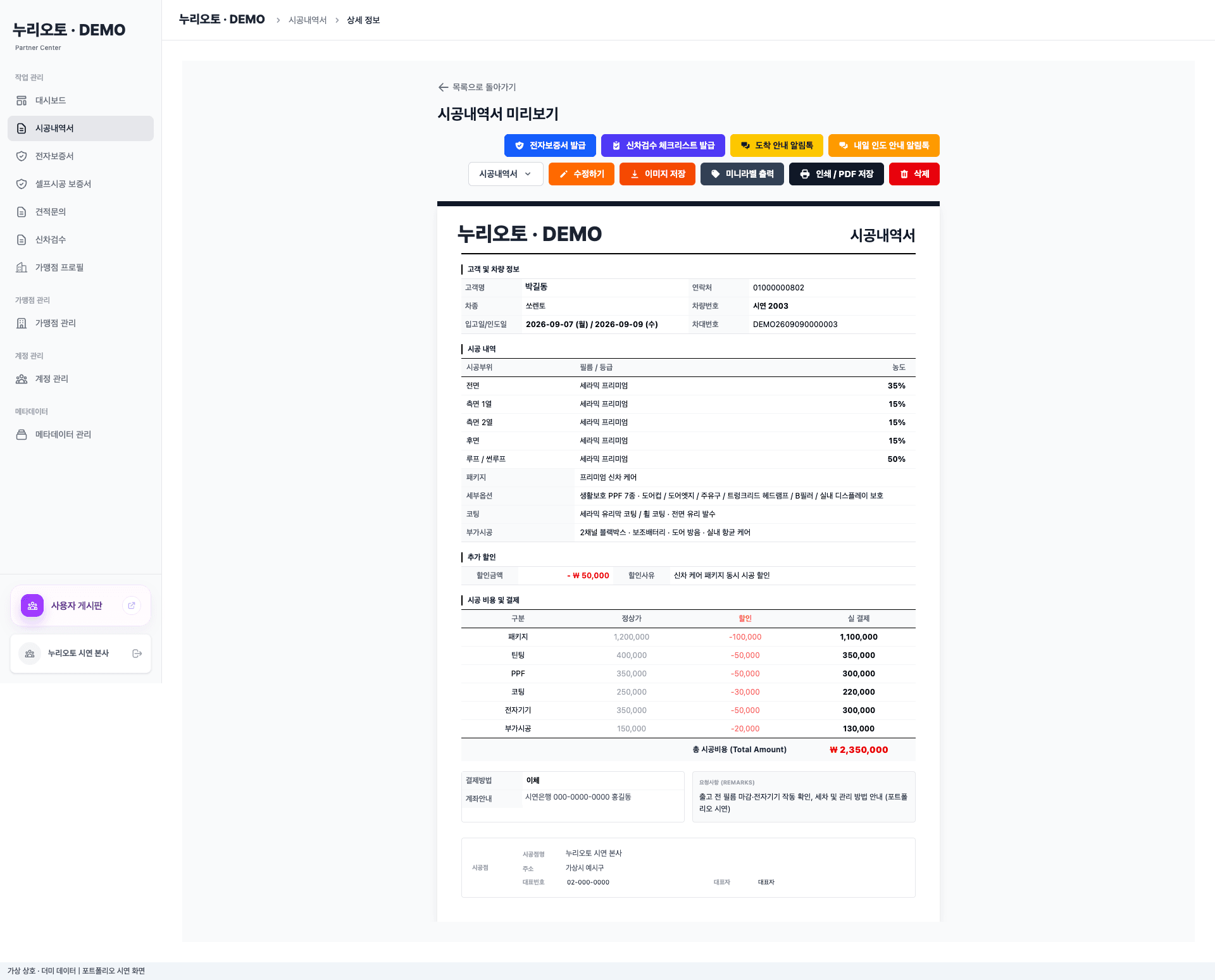Screen dimensions: 1215x980
Task: Click the printer icon on 인쇄 / PDF 저장
Action: (x=804, y=174)
